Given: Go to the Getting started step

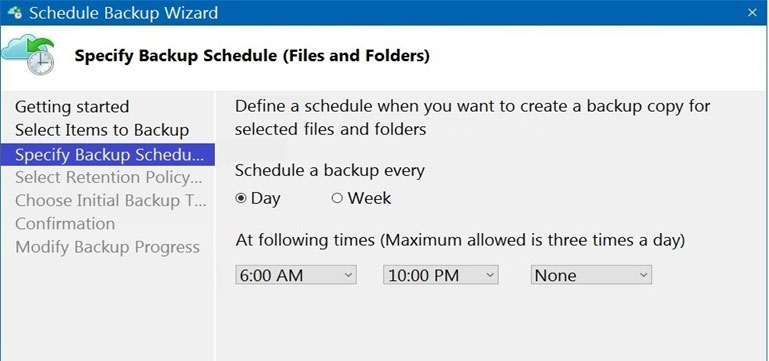Looking at the screenshot, I should click(72, 107).
